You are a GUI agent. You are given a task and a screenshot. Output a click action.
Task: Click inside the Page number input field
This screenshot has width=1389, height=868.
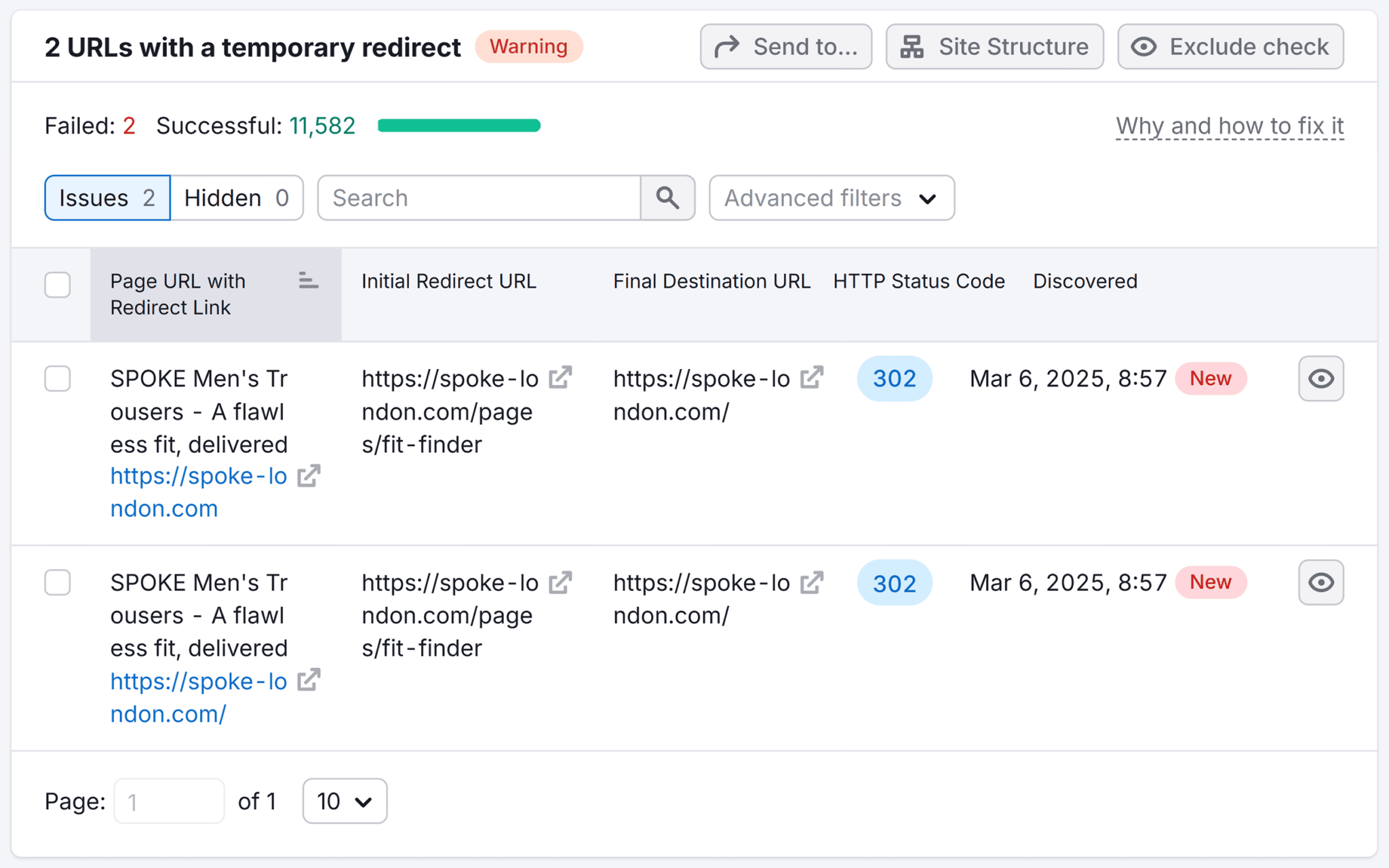pyautogui.click(x=168, y=801)
